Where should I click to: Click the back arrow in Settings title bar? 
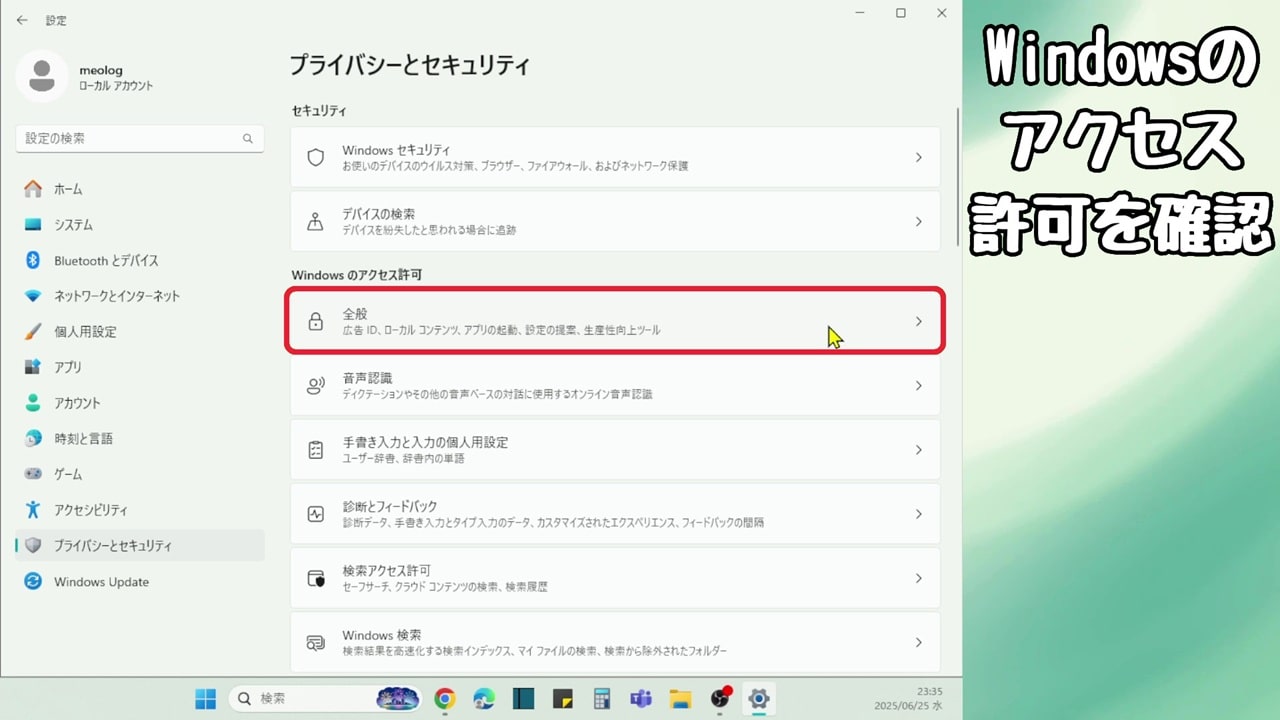pos(22,20)
